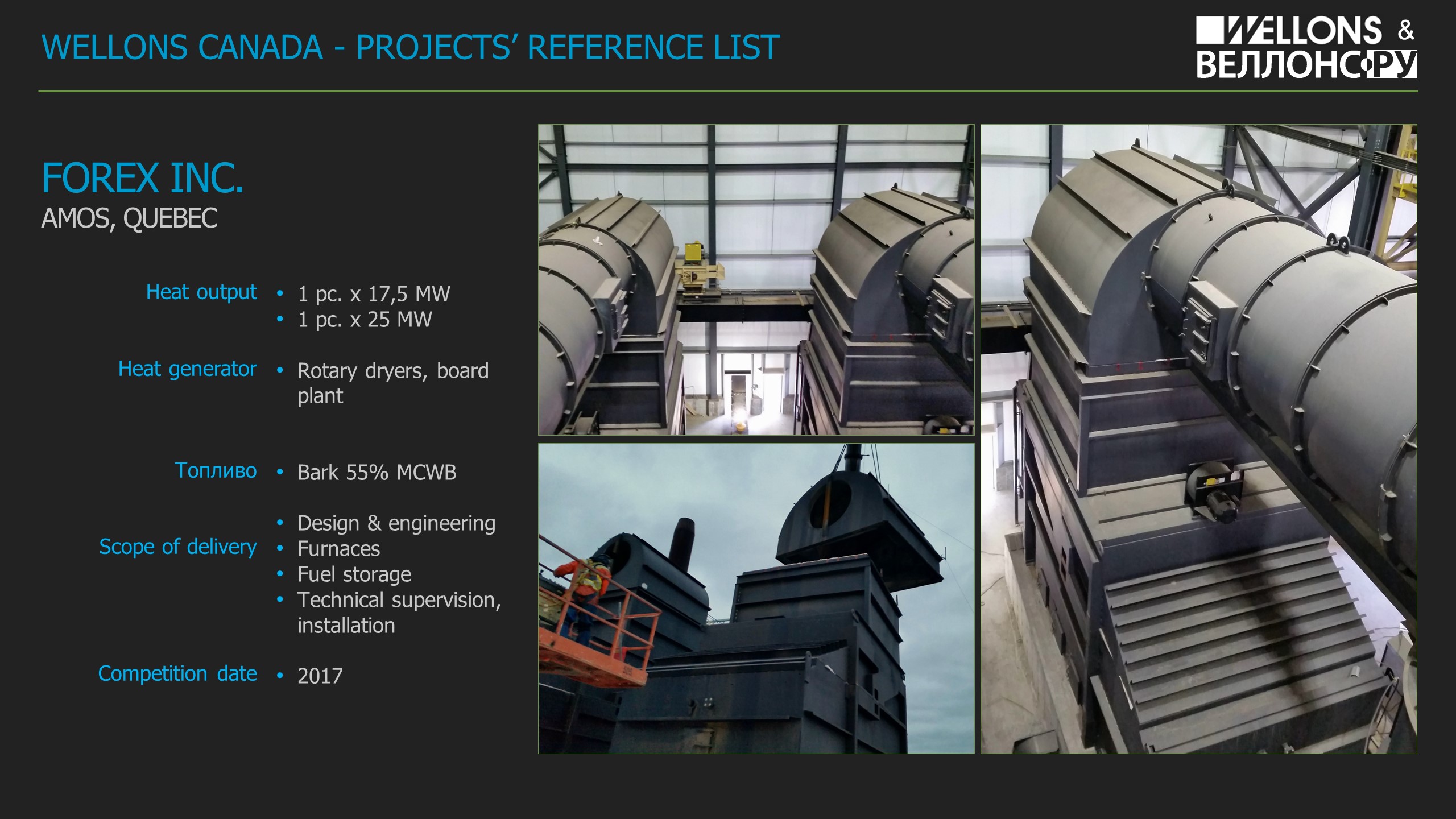Click the 'Heat generator' label
The height and width of the screenshot is (819, 1456).
(188, 369)
